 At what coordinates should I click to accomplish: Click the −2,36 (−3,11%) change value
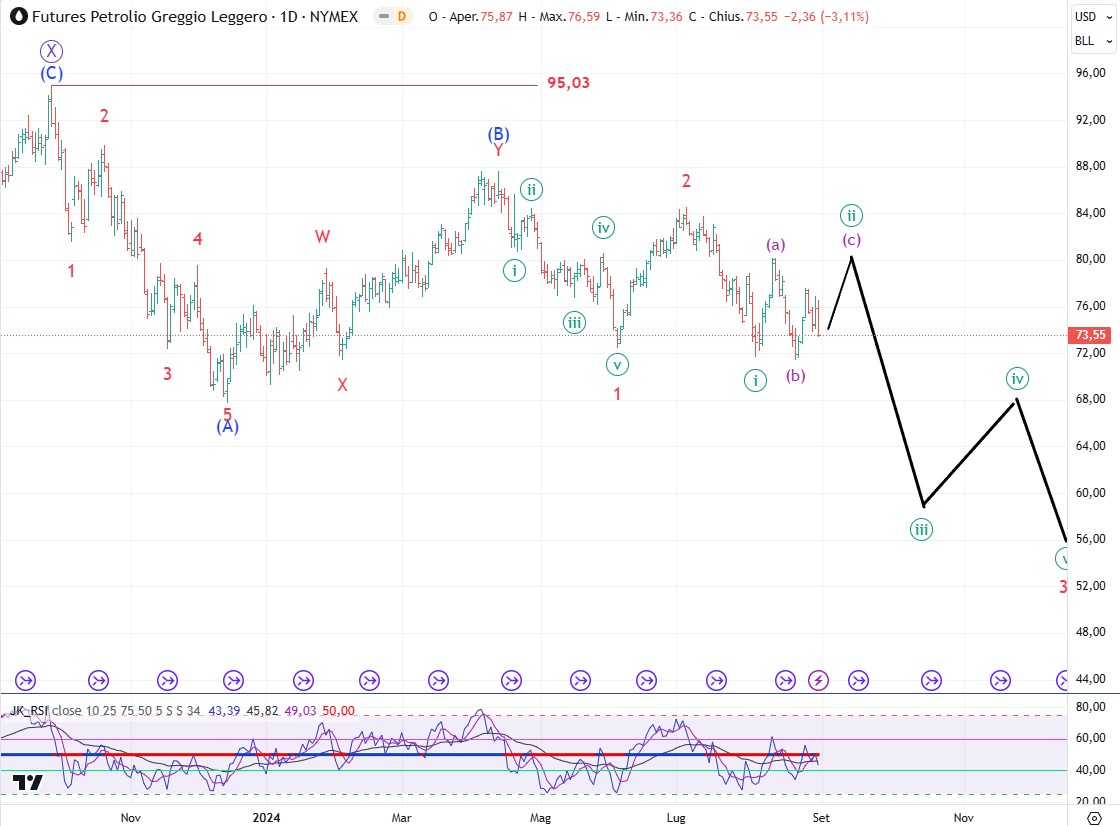click(x=826, y=16)
